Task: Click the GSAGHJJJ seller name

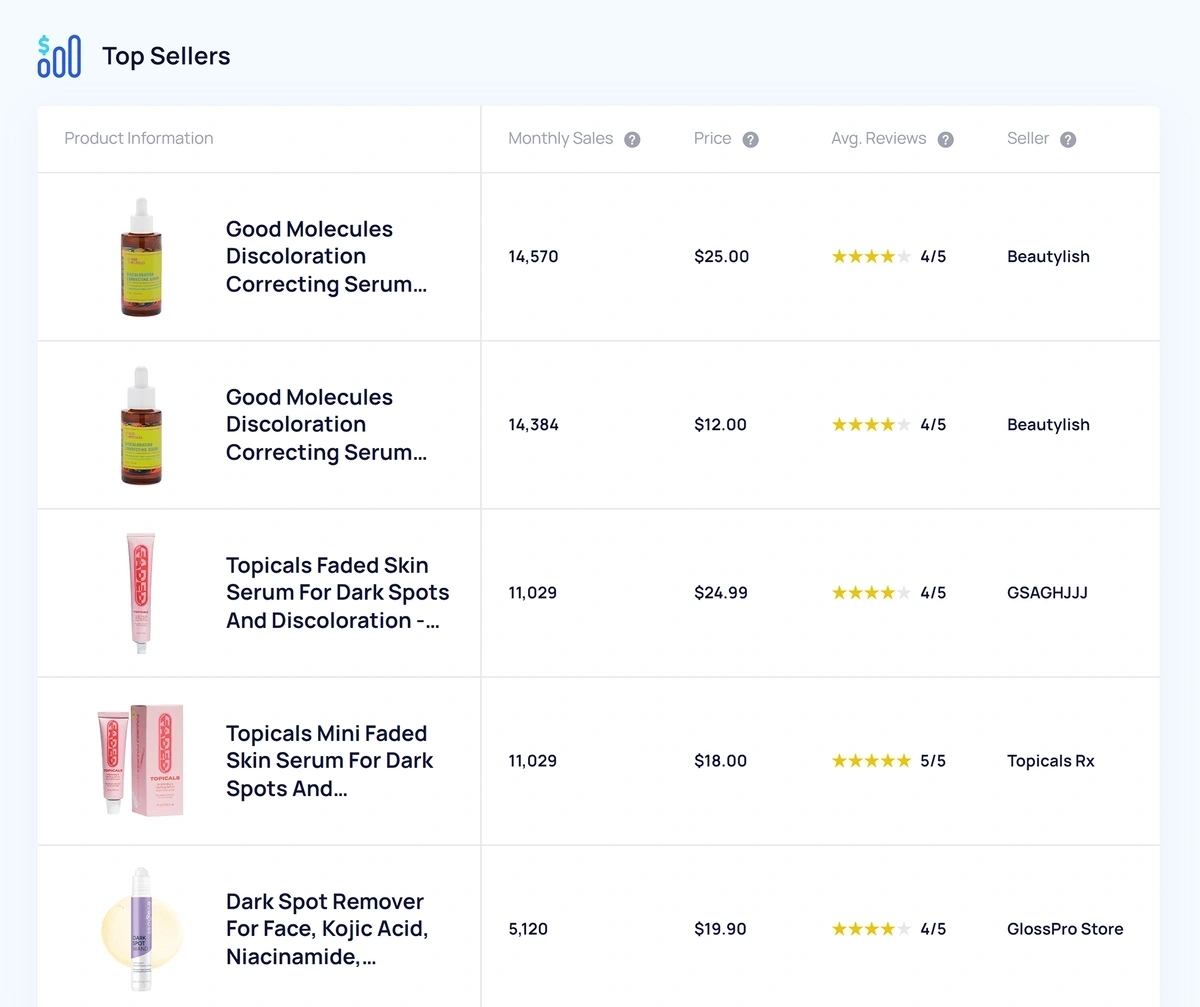Action: point(1047,593)
